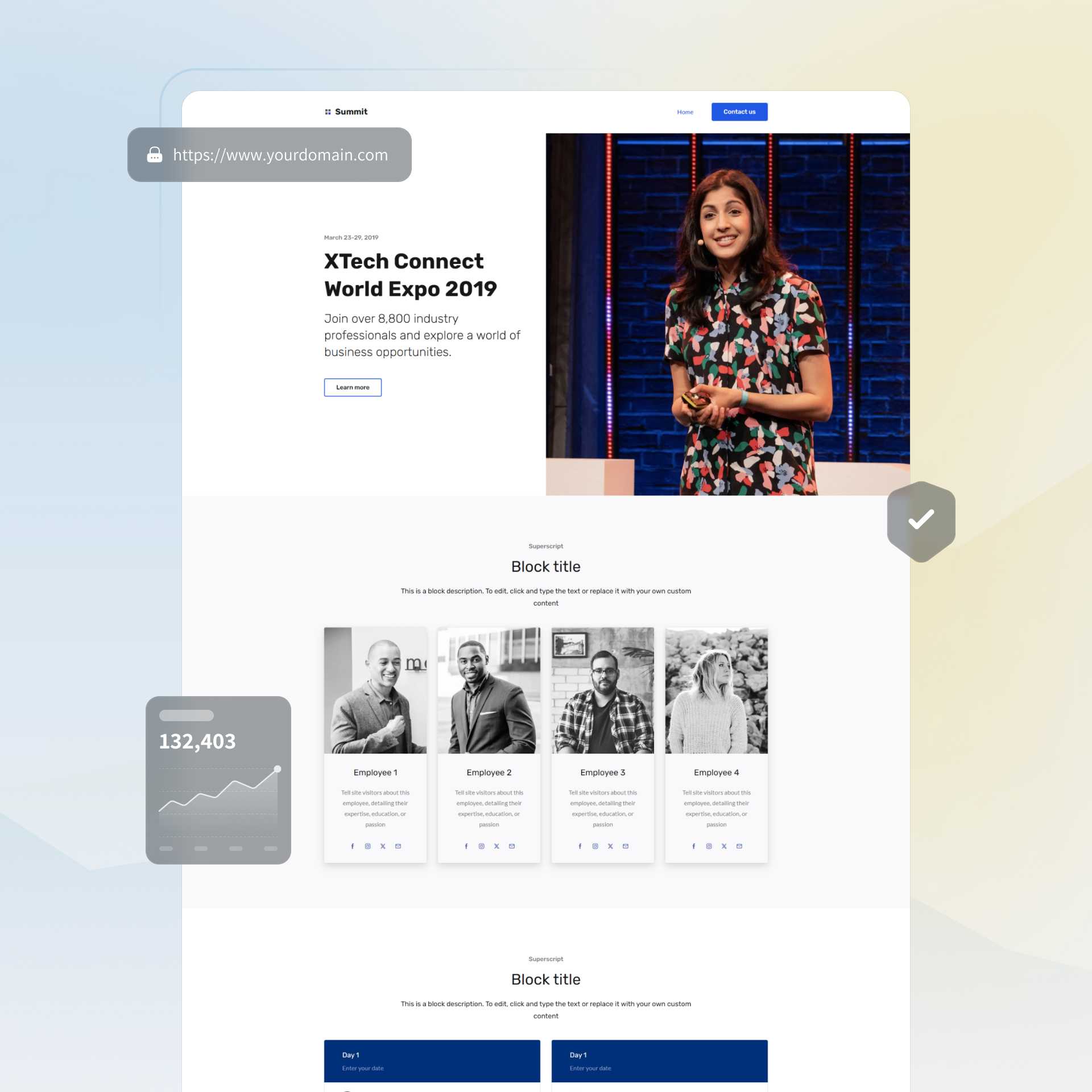
Task: Click the lock icon in the address bar
Action: (x=154, y=155)
